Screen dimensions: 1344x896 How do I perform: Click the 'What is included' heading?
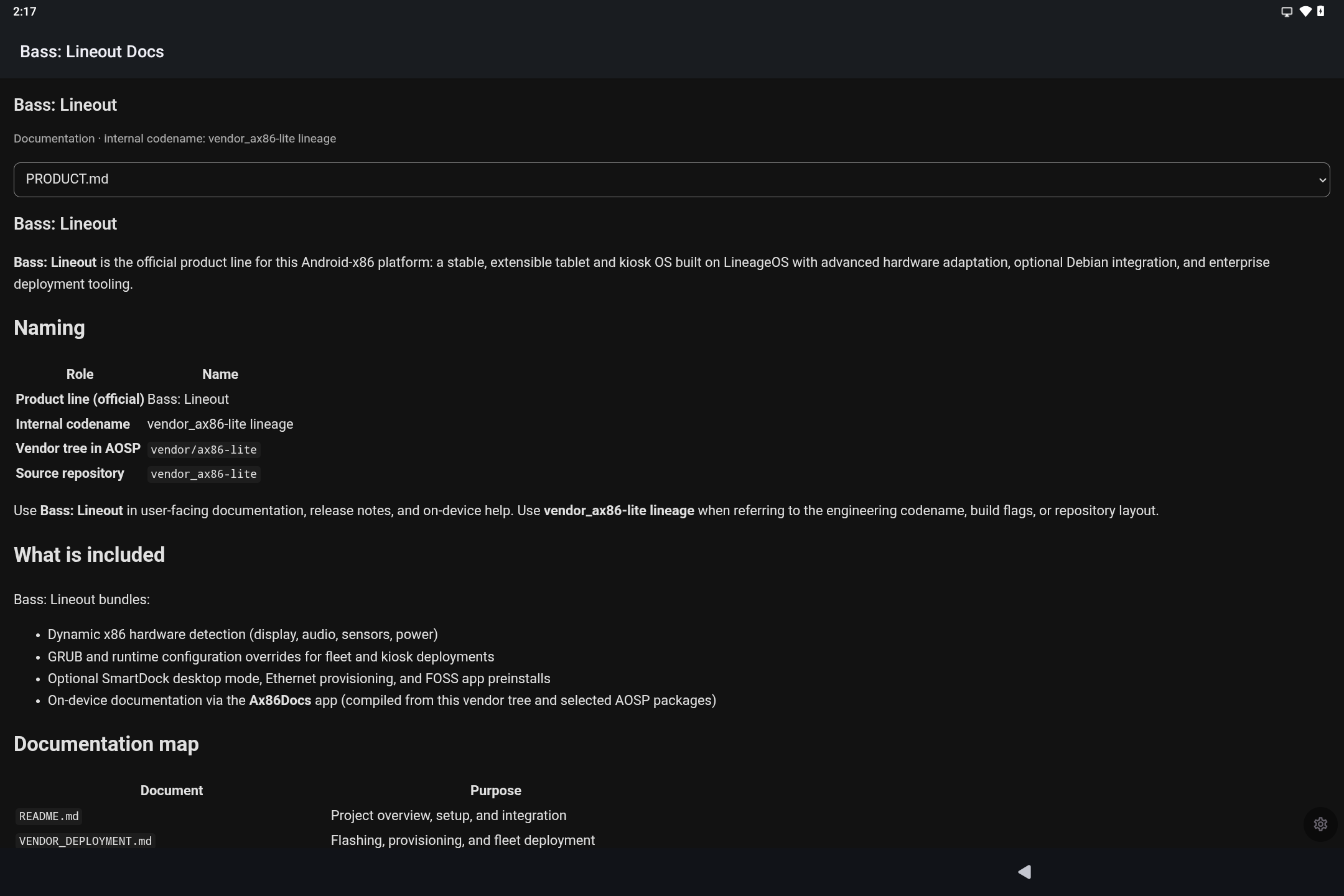89,555
